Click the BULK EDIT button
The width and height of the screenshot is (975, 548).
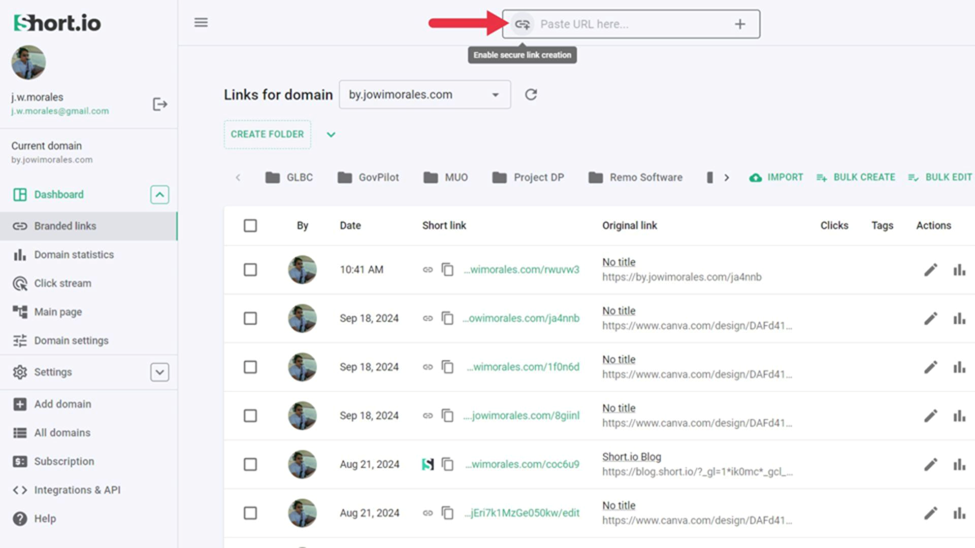pos(940,177)
